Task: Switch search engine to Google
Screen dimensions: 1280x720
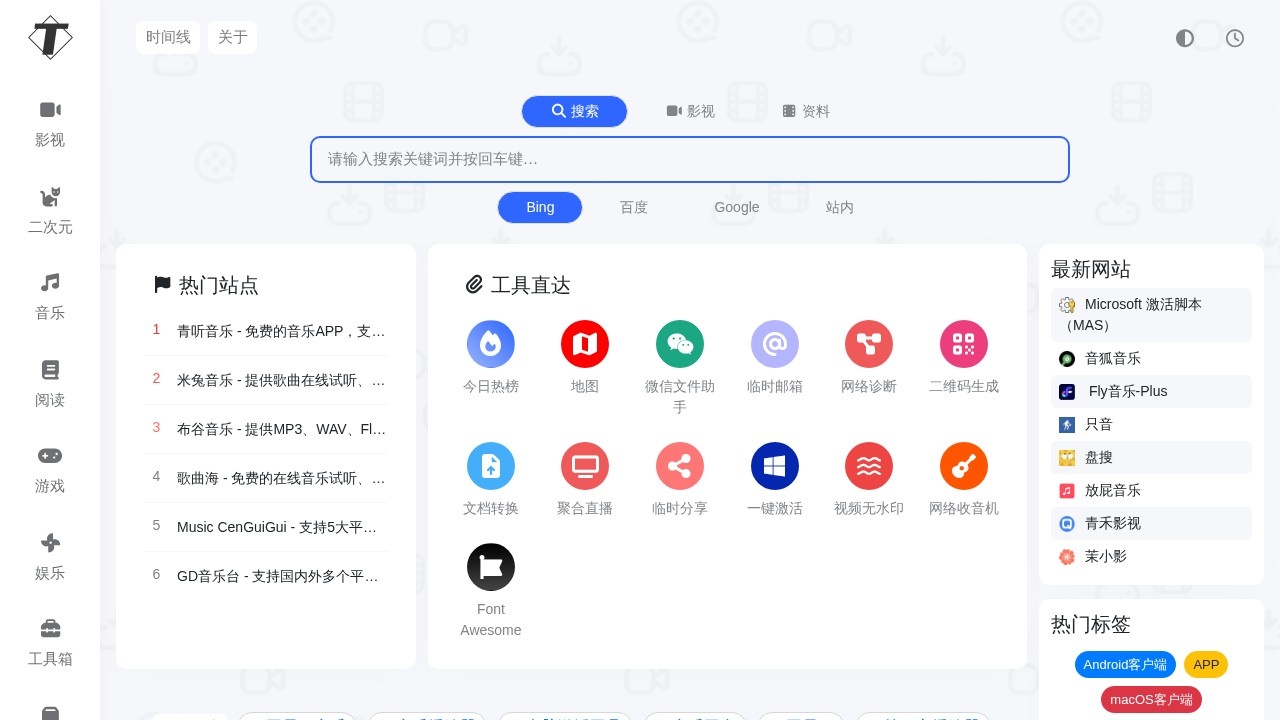Action: (737, 207)
